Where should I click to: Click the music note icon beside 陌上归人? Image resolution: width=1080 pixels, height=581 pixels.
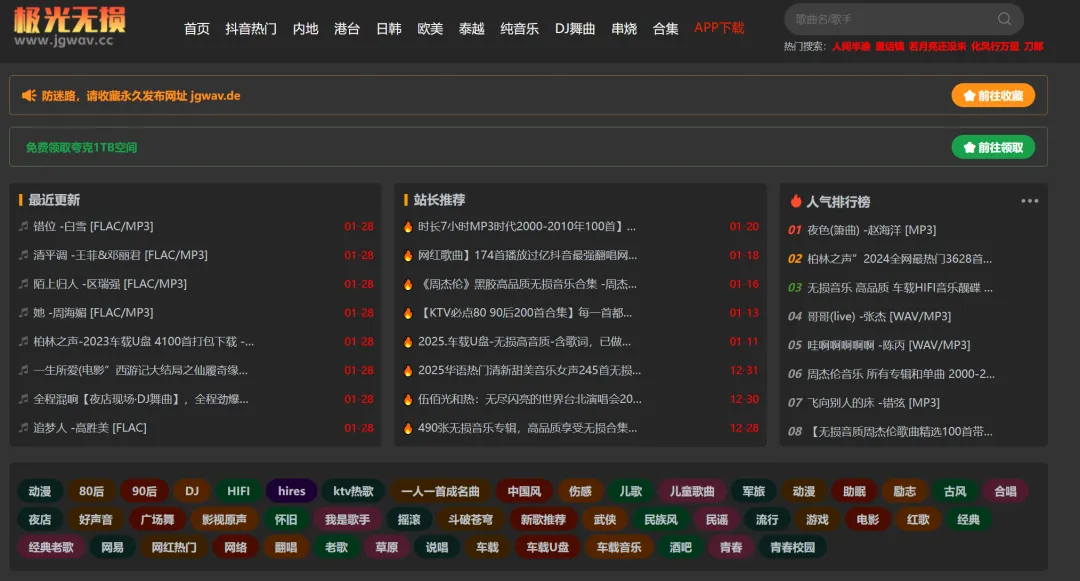pyautogui.click(x=23, y=284)
